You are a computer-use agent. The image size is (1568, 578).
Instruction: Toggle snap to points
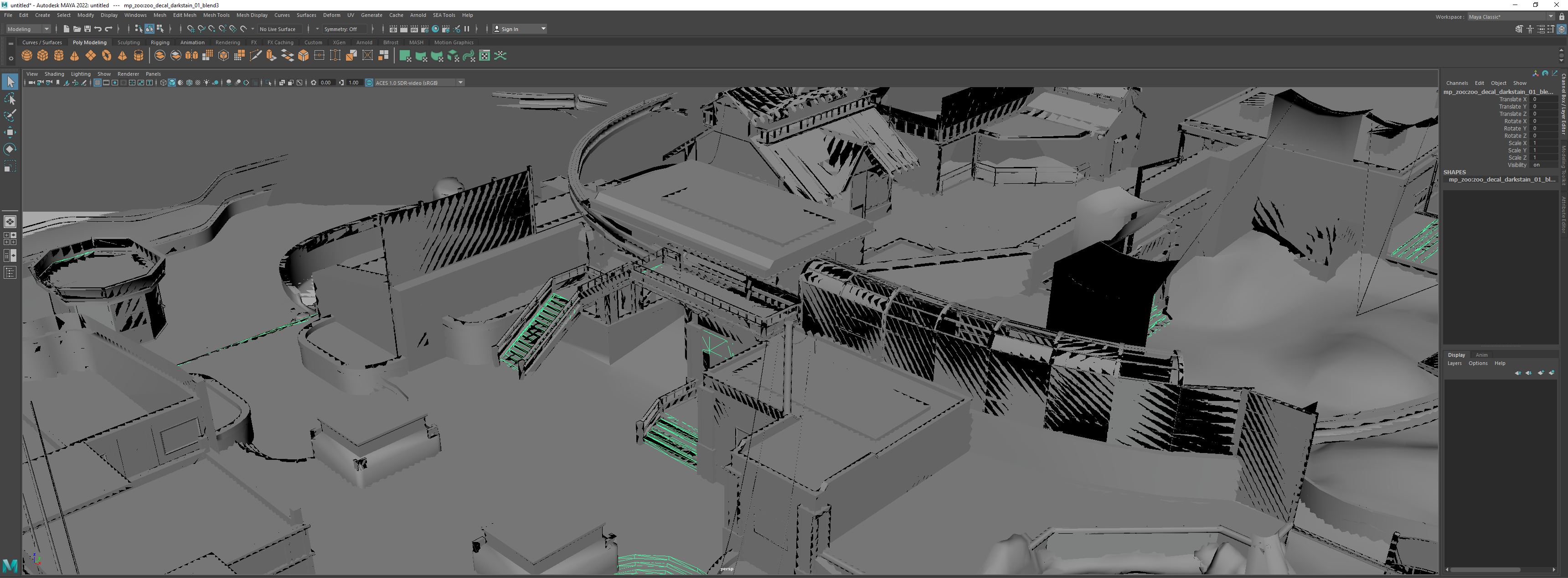tap(212, 29)
